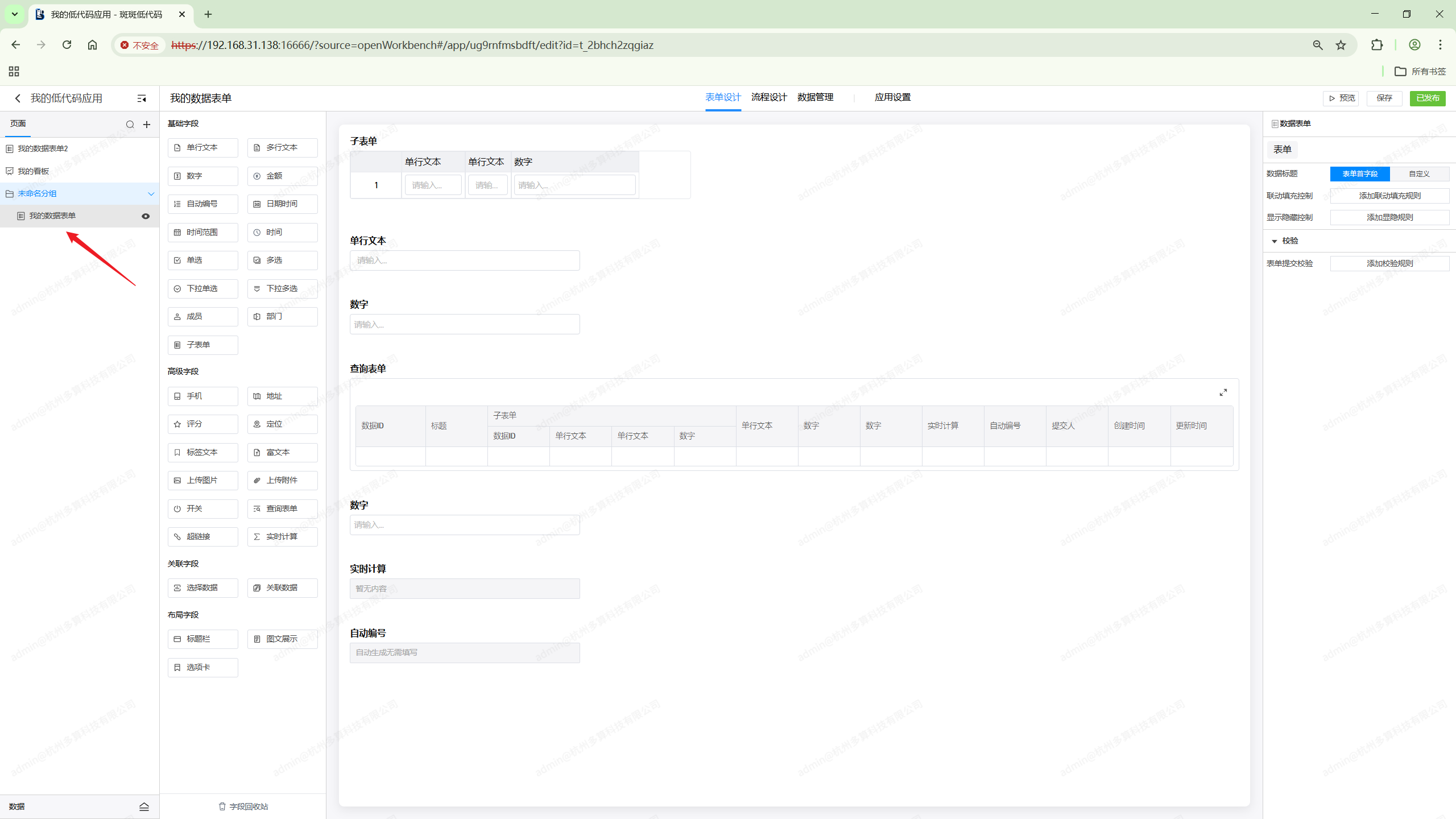Viewport: 1456px width, 819px height.
Task: Add the Switch (开关) field
Action: point(202,509)
